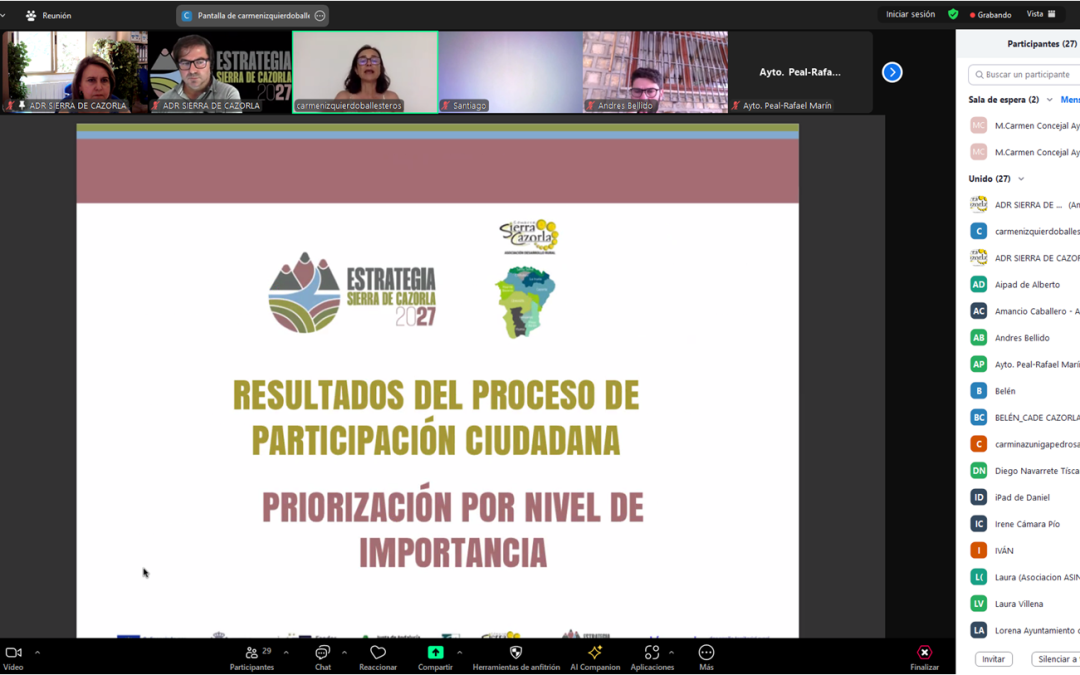Click the Buscar un participante field
1080x675 pixels.
pyautogui.click(x=1028, y=75)
